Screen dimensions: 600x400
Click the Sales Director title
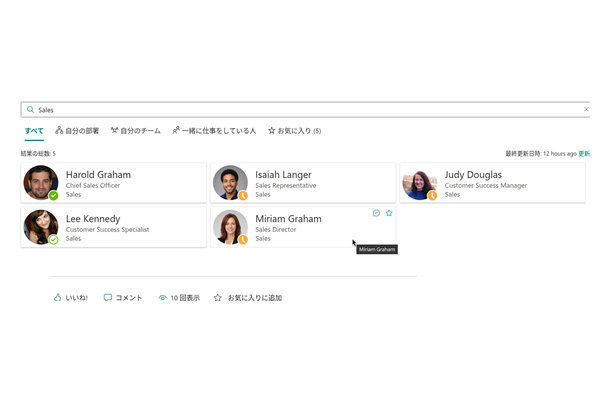click(x=276, y=230)
